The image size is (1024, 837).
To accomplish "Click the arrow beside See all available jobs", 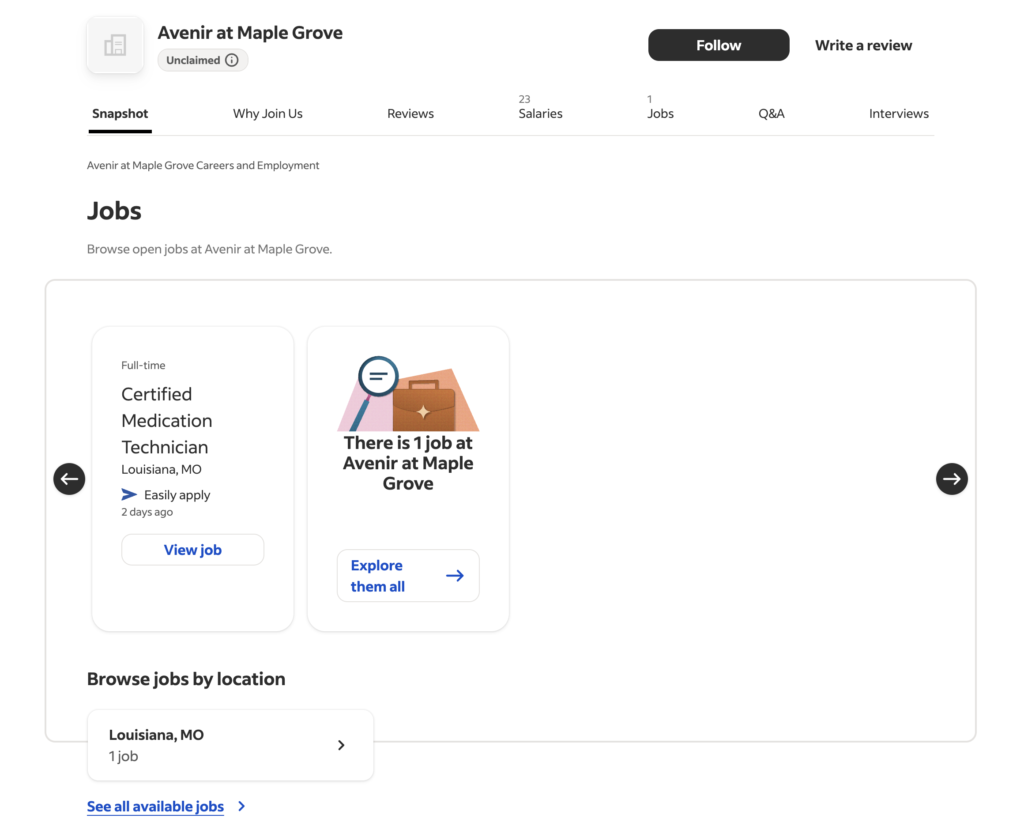I will 241,806.
